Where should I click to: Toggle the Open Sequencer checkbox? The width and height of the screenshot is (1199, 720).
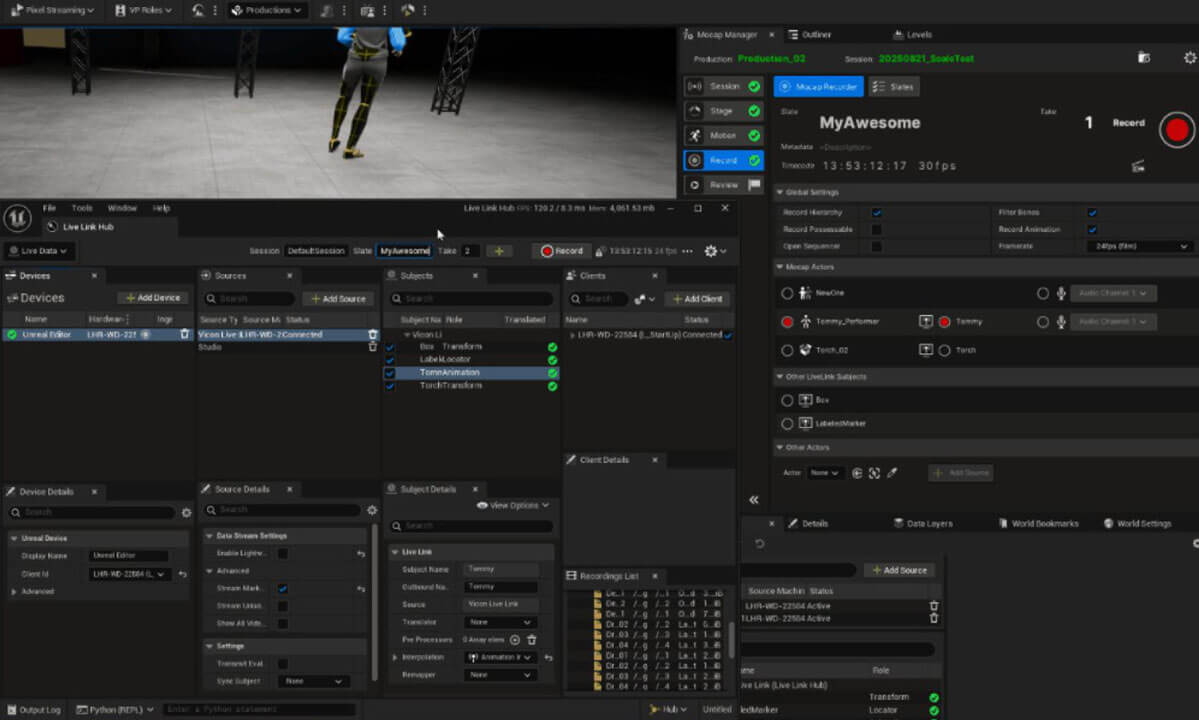coord(876,246)
